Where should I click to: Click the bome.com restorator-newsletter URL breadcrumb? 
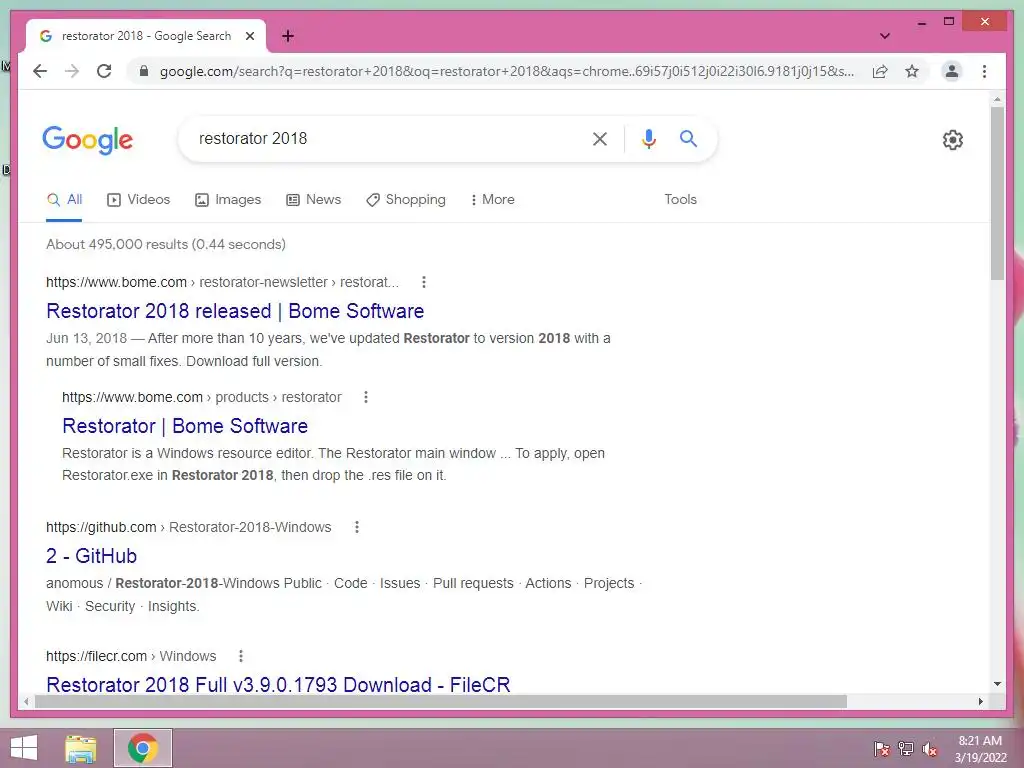click(222, 282)
